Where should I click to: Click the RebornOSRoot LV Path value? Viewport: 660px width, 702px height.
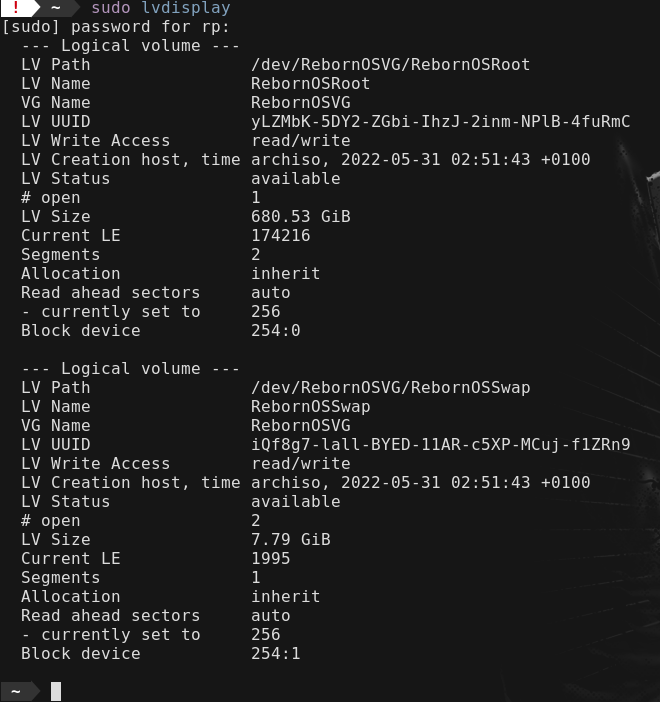click(x=390, y=65)
